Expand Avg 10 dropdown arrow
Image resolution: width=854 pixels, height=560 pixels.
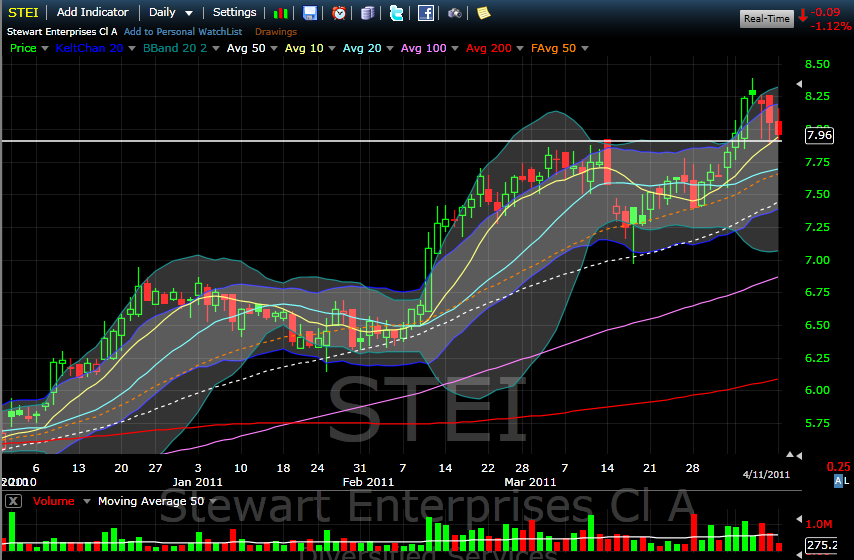(x=332, y=48)
